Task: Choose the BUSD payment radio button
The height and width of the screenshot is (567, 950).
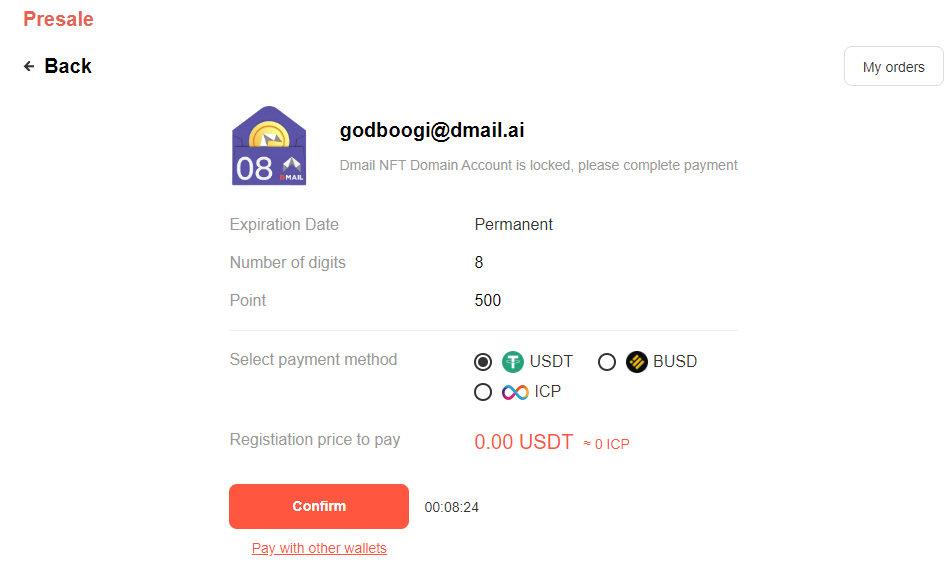Action: [x=607, y=362]
